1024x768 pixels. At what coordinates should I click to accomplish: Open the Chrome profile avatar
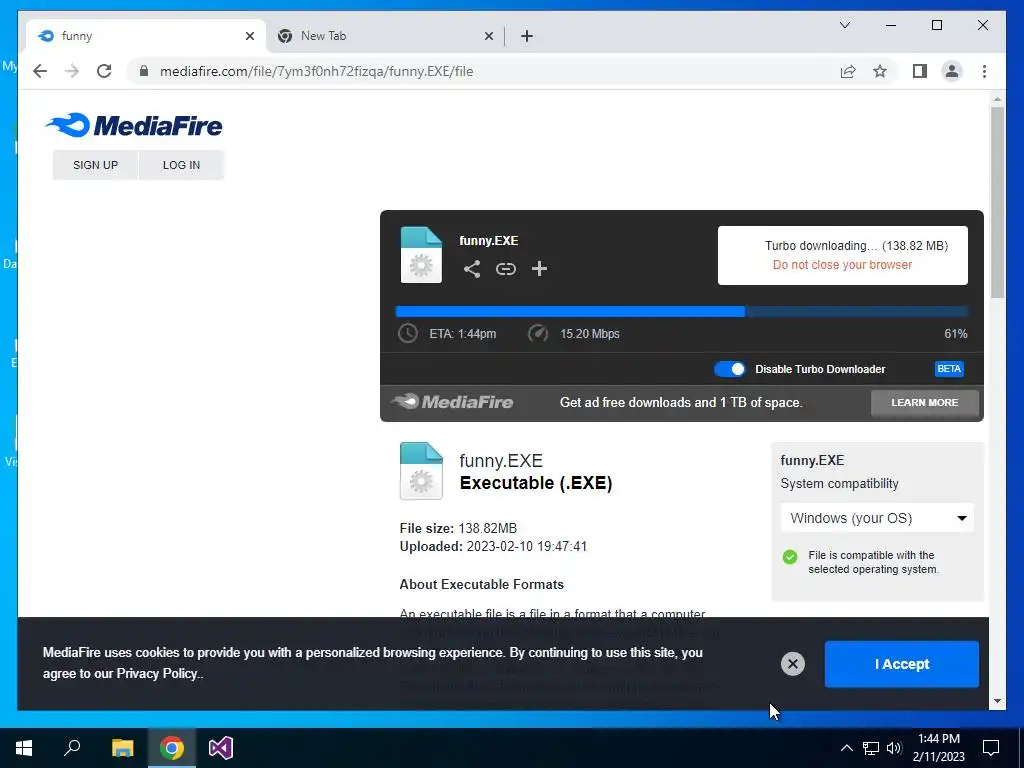[952, 71]
